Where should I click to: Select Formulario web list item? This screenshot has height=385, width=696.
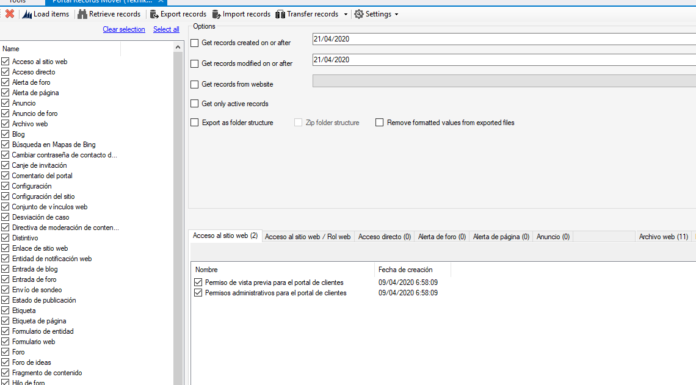[x=33, y=341]
